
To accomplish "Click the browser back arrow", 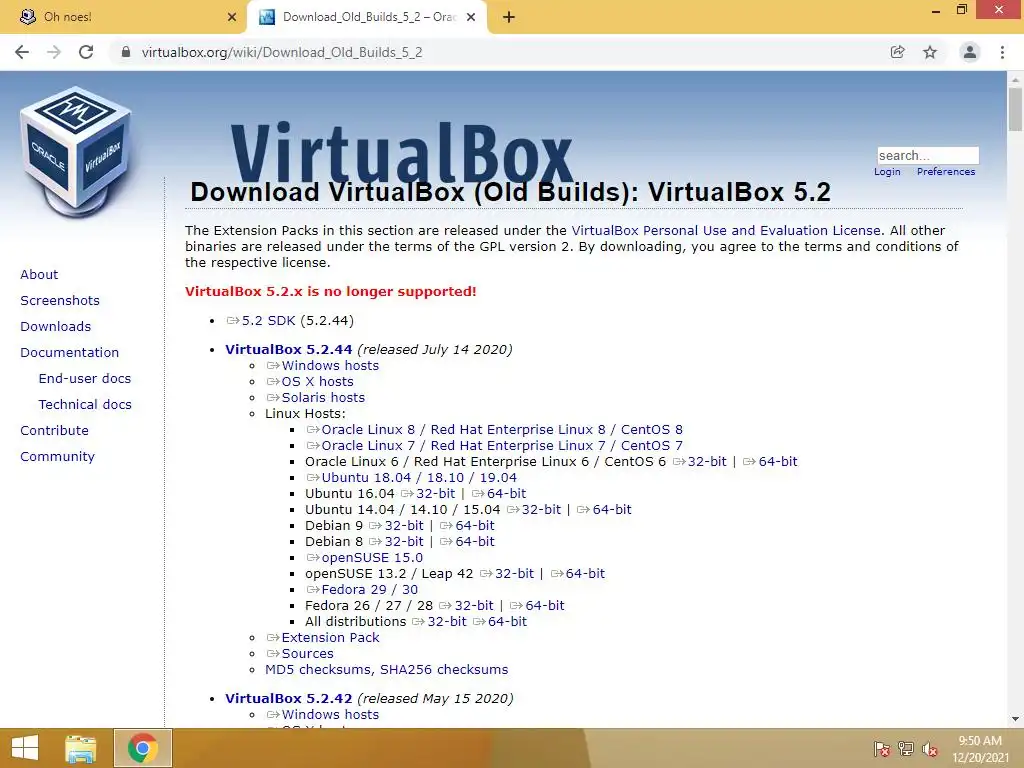I will pos(22,52).
